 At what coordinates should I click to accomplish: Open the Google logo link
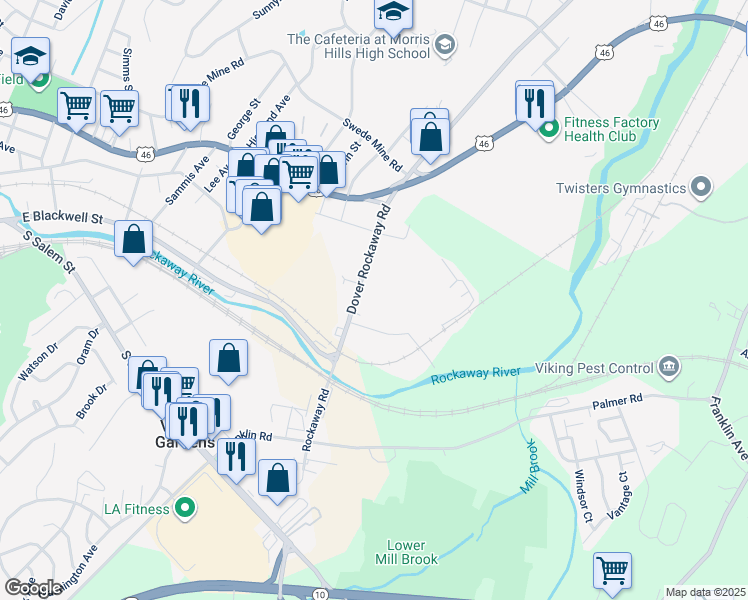33,587
